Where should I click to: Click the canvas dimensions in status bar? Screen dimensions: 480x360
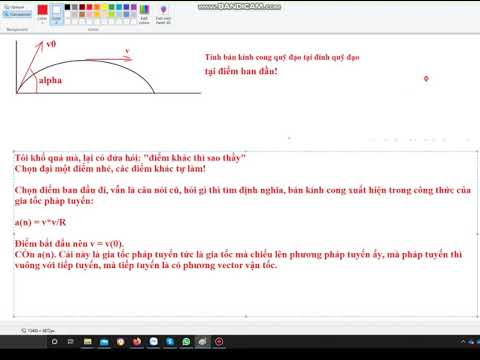38,331
